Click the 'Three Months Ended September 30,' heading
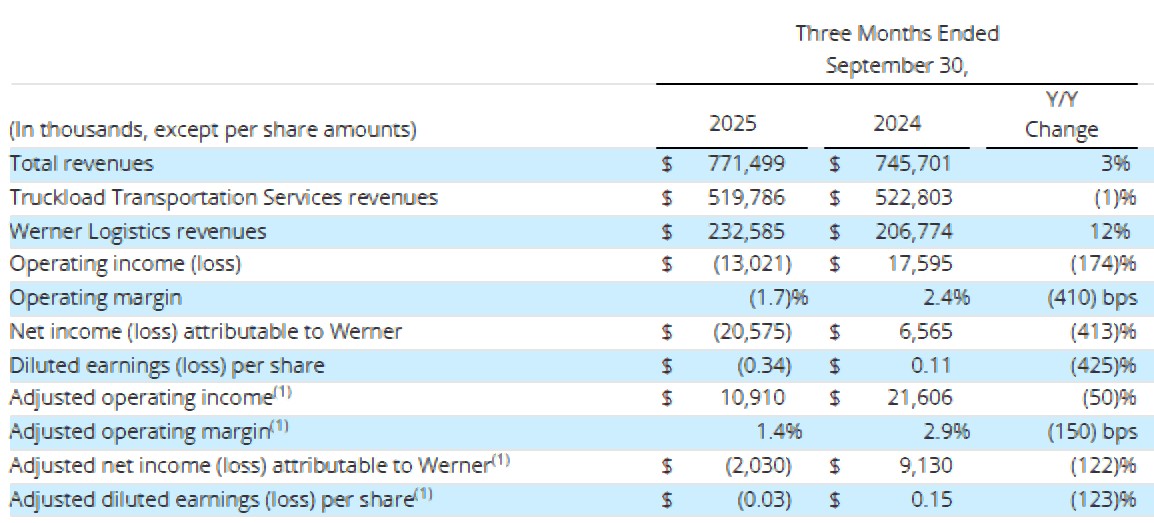This screenshot has height=523, width=1154. coord(897,49)
